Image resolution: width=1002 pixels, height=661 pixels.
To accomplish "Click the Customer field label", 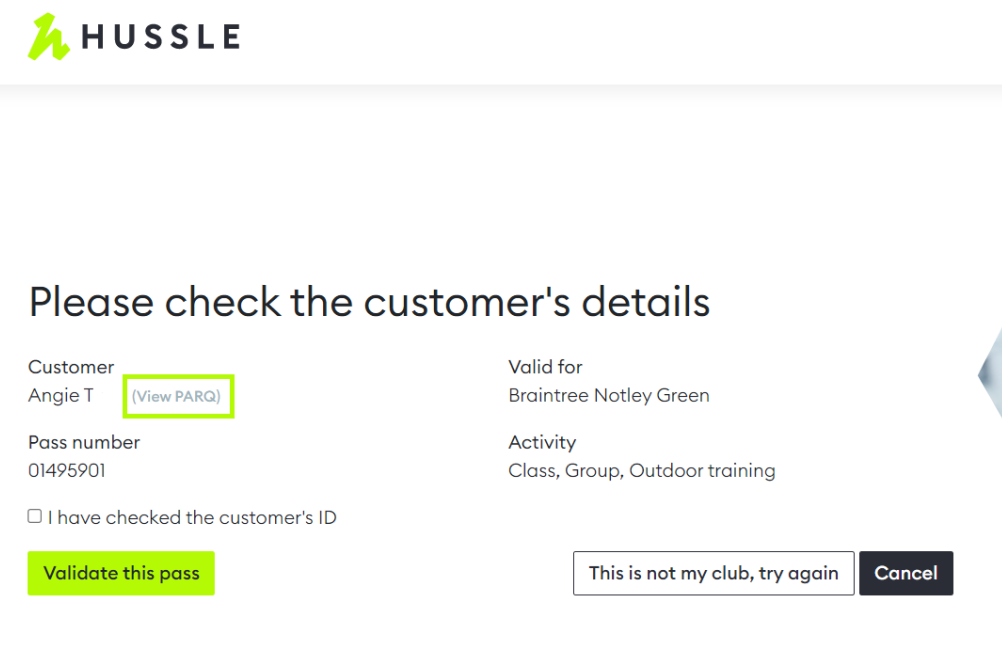I will pos(71,367).
